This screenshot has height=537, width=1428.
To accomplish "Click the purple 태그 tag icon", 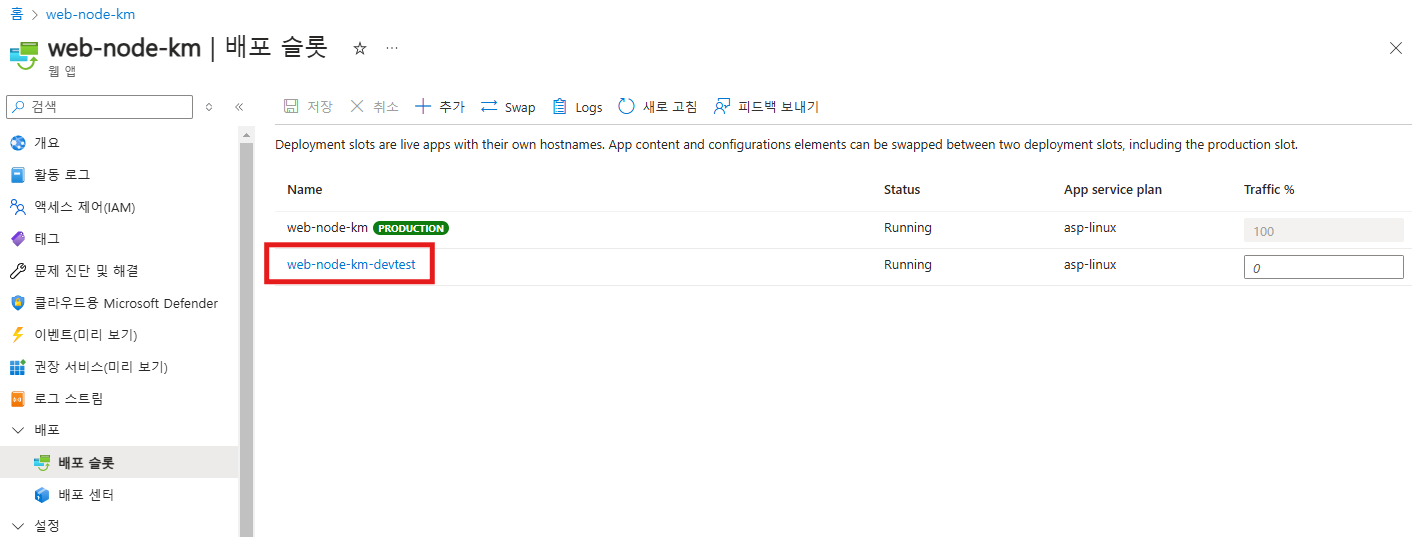I will tap(17, 239).
